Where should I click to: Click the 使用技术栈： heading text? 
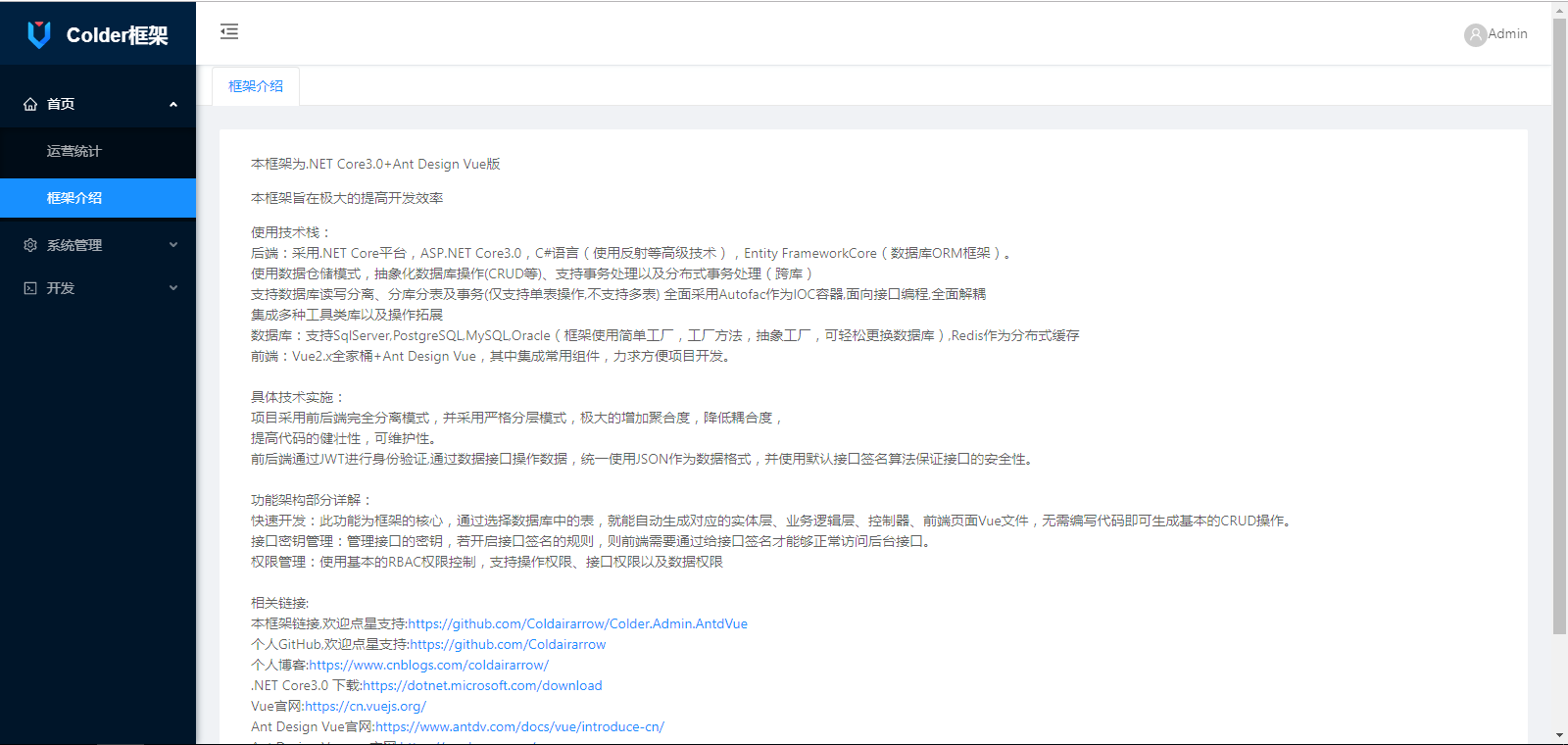tap(291, 232)
